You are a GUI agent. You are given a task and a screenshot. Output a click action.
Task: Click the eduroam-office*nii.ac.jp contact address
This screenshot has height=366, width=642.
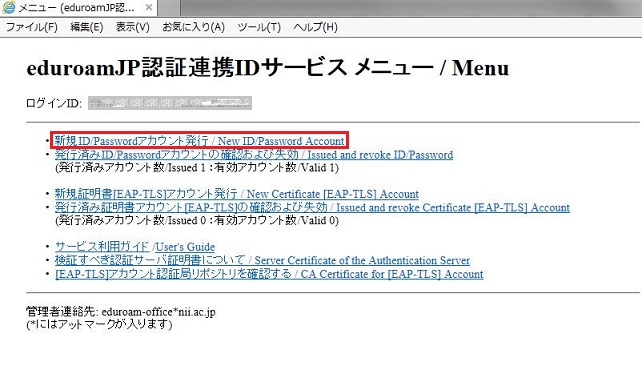[158, 312]
